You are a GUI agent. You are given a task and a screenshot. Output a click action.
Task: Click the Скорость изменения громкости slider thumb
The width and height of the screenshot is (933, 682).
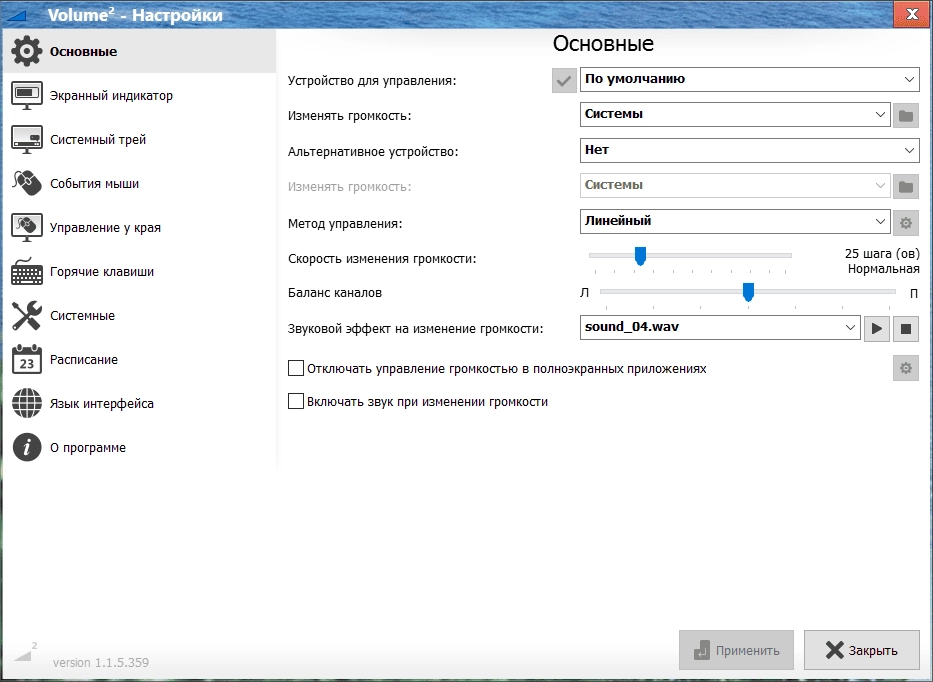tap(640, 256)
